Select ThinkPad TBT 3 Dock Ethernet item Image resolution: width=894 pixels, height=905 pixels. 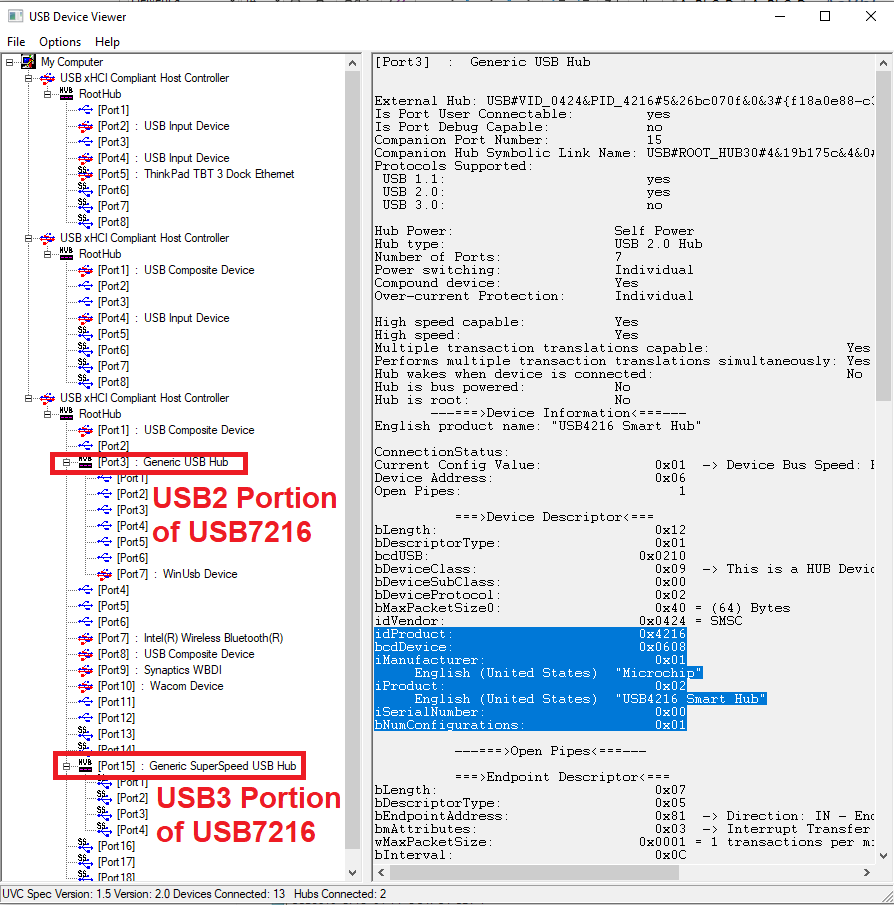pos(196,174)
